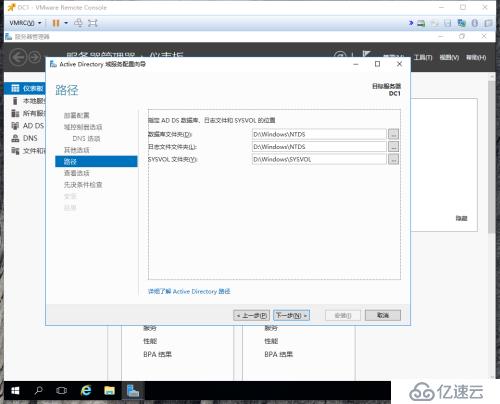Click Server Manager vertical scrollbar

[x=492, y=157]
